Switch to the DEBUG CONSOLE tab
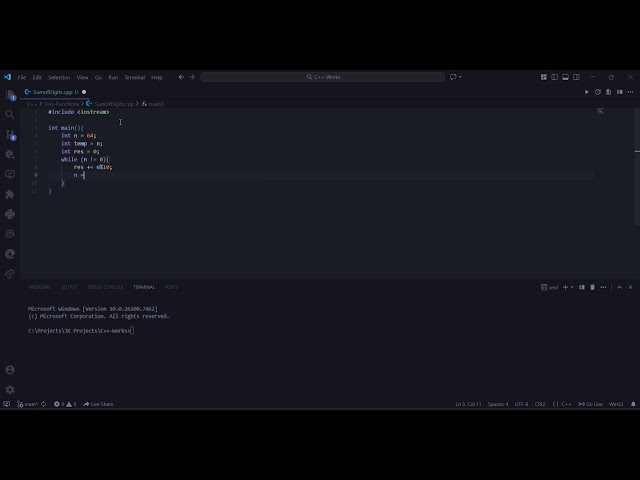The width and height of the screenshot is (640, 480). coord(105,287)
